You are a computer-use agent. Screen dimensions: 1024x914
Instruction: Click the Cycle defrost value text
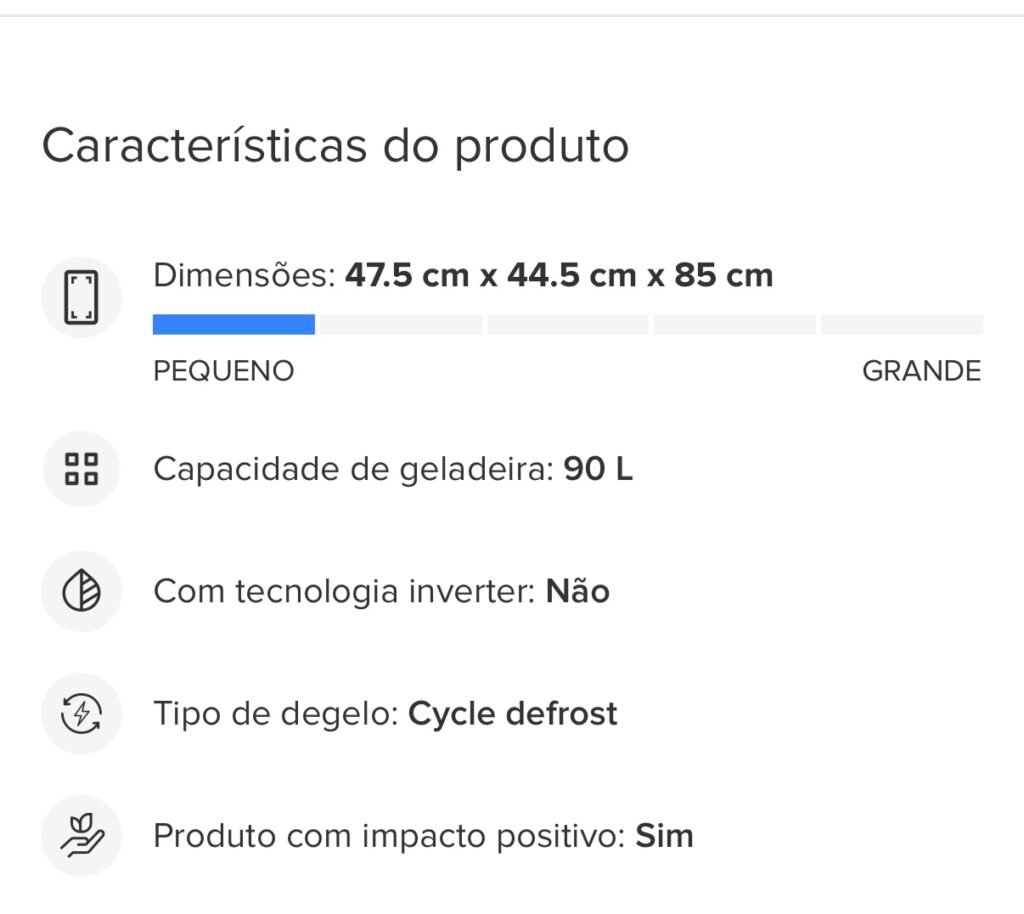(513, 713)
